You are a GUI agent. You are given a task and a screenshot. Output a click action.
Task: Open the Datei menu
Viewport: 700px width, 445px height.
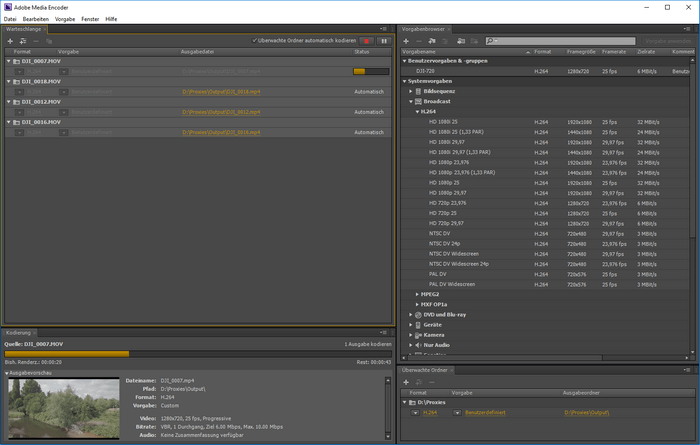coord(10,19)
